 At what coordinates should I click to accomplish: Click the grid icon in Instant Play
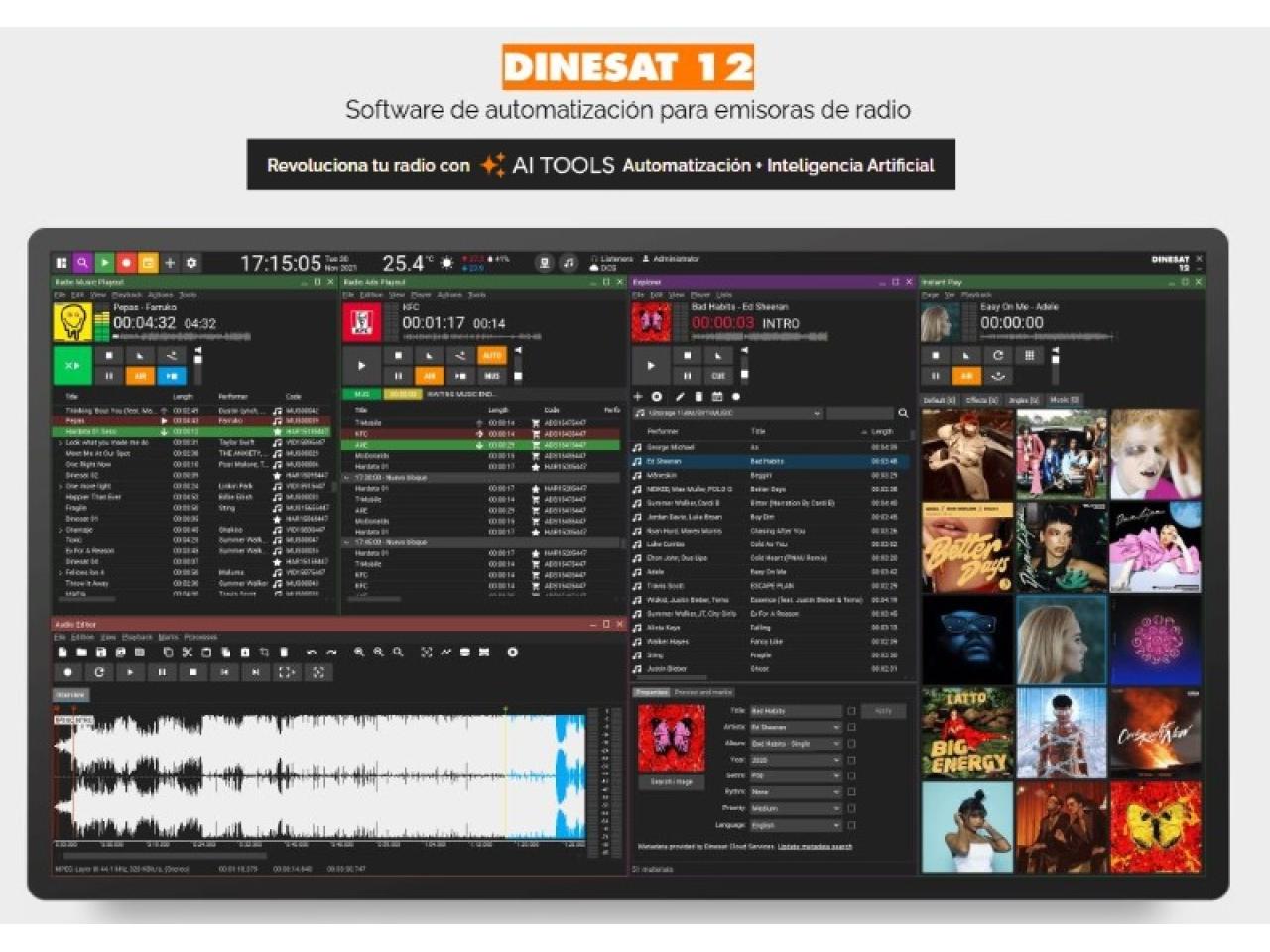pos(1029,355)
